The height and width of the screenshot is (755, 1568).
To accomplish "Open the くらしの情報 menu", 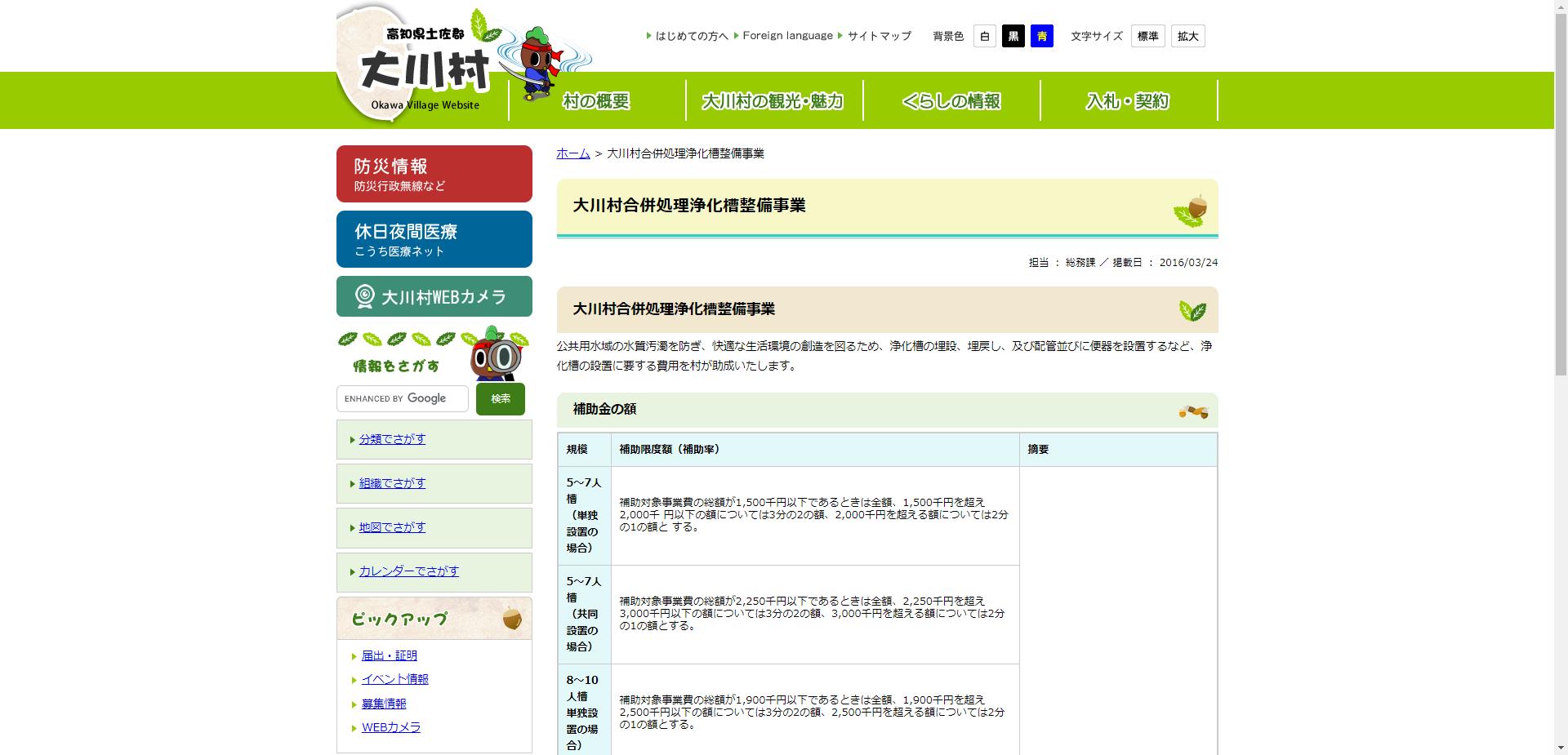I will point(952,100).
